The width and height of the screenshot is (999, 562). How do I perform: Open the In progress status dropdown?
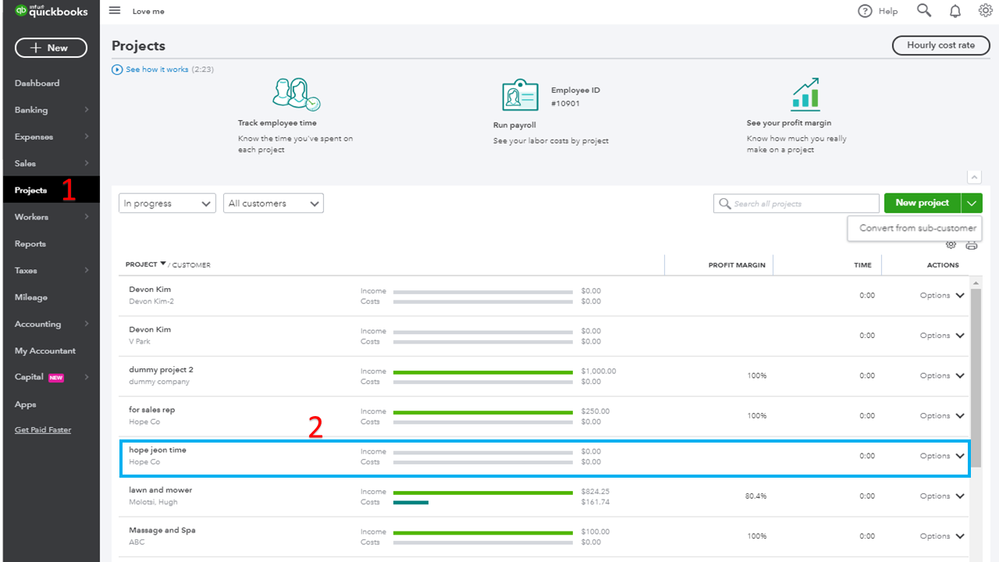tap(167, 203)
